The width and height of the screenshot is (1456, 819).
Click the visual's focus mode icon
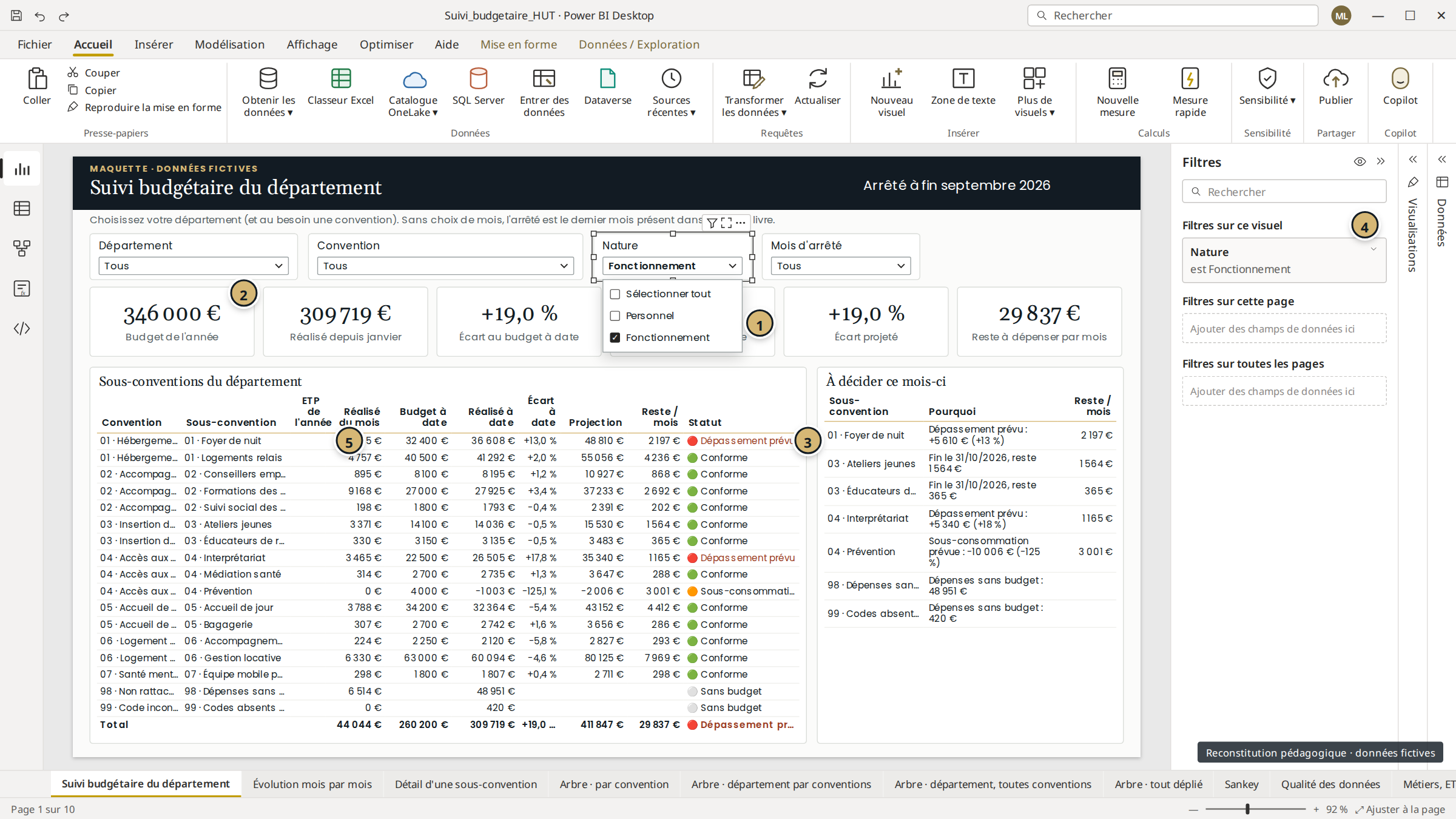coord(726,223)
